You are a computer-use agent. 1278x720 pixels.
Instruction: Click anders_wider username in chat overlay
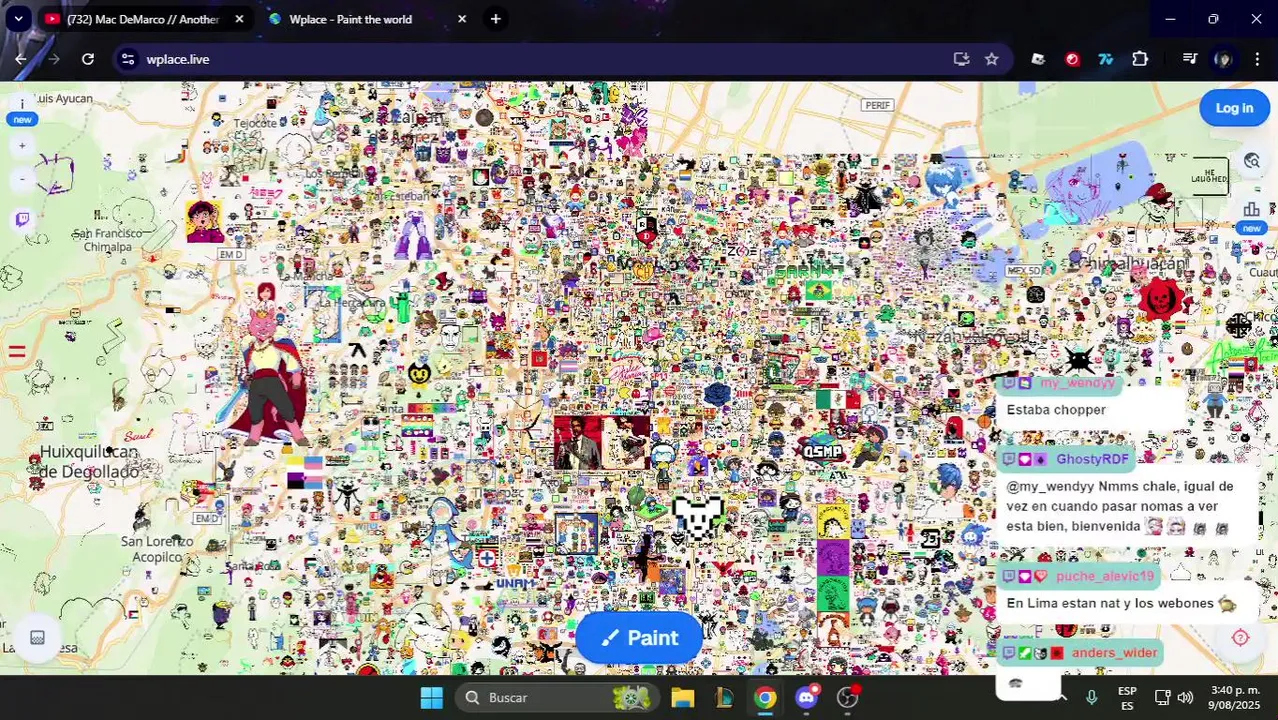point(1114,653)
